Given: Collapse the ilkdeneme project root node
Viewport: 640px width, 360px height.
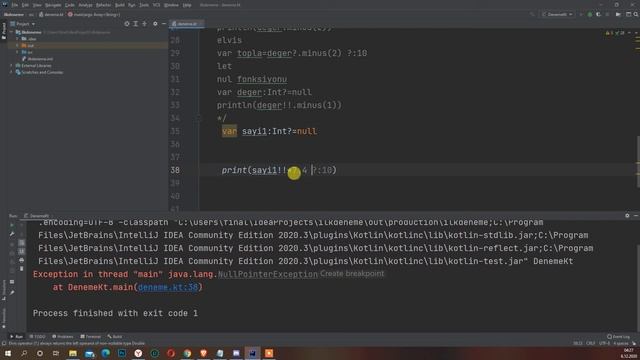Looking at the screenshot, I should [11, 32].
